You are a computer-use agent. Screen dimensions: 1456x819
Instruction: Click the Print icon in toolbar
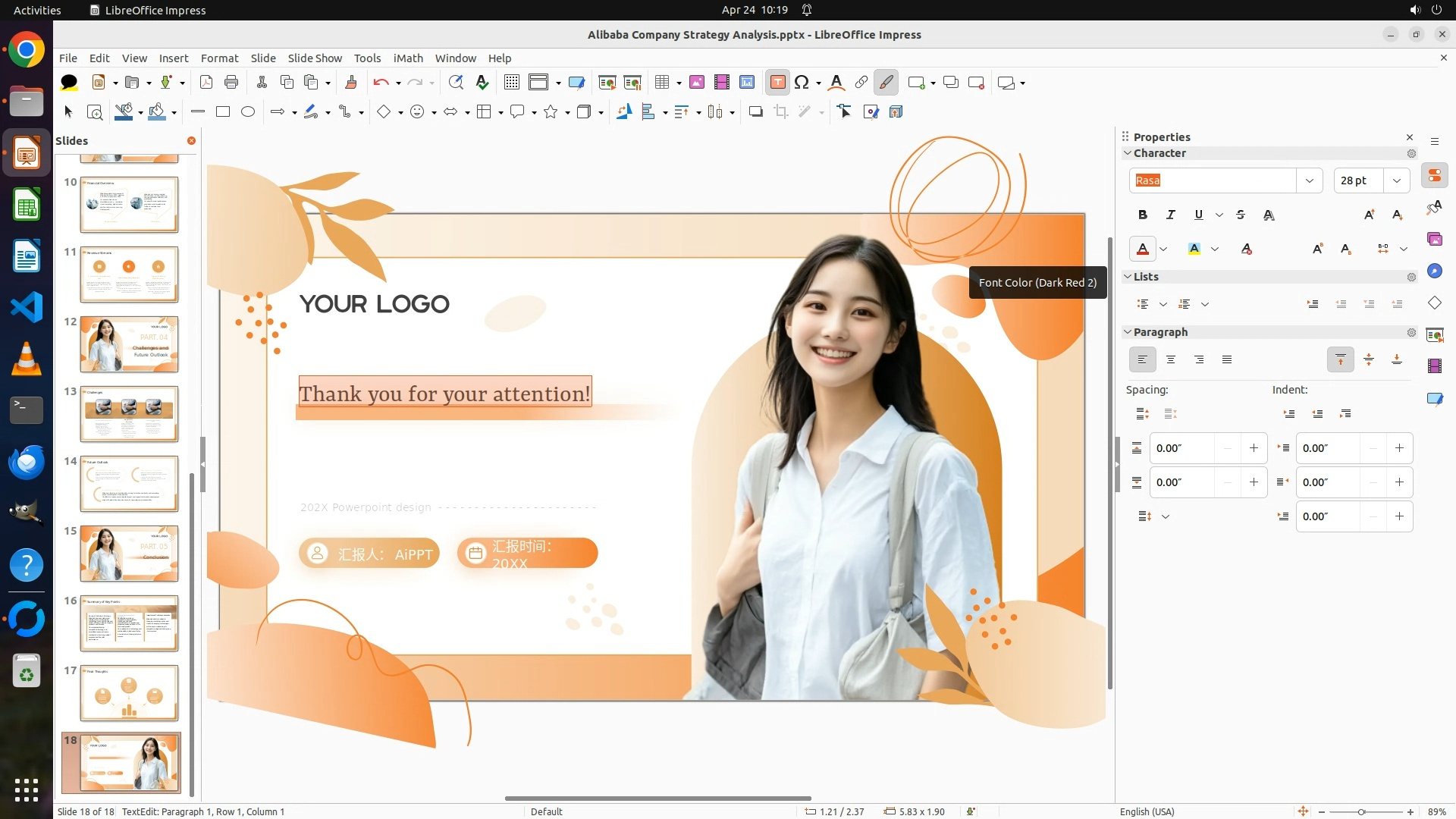(231, 83)
